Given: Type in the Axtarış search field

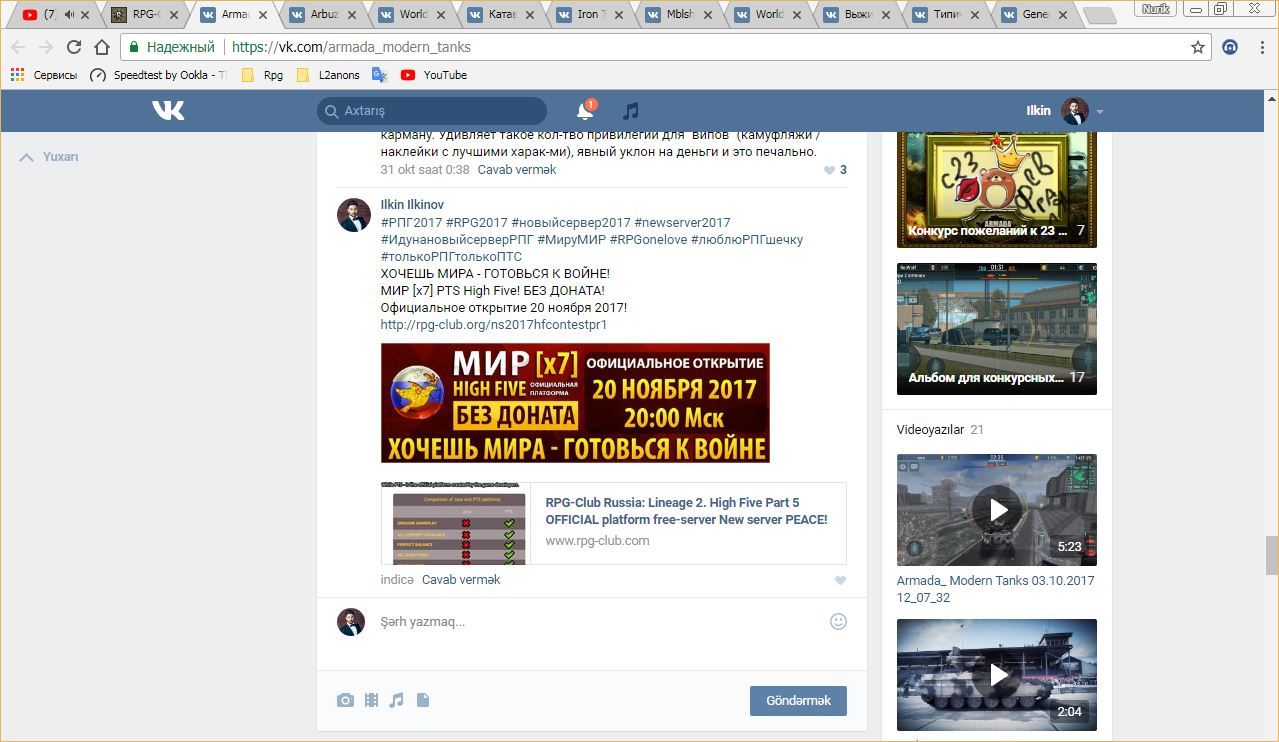Looking at the screenshot, I should pyautogui.click(x=432, y=111).
